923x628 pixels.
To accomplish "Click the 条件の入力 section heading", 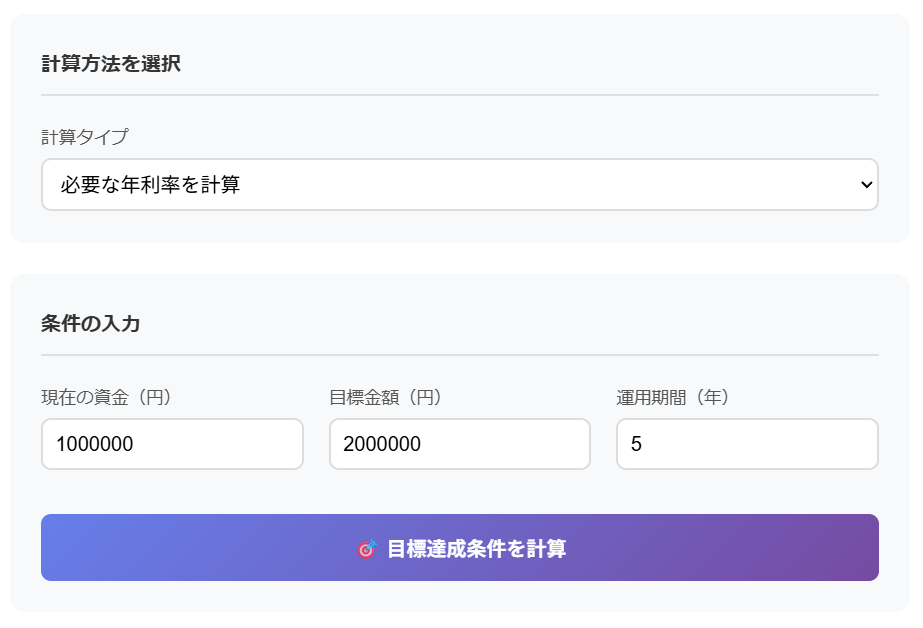I will (x=91, y=324).
